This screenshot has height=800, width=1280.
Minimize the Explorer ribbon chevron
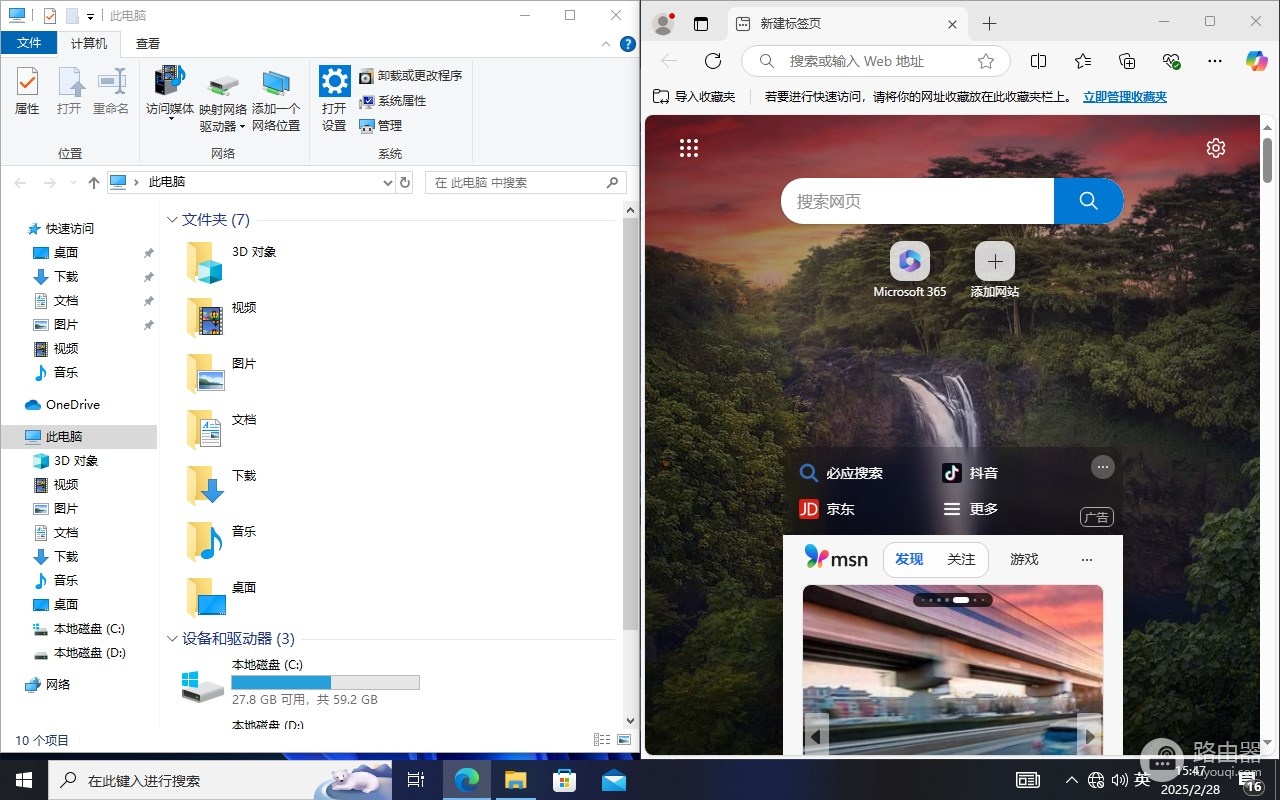605,44
